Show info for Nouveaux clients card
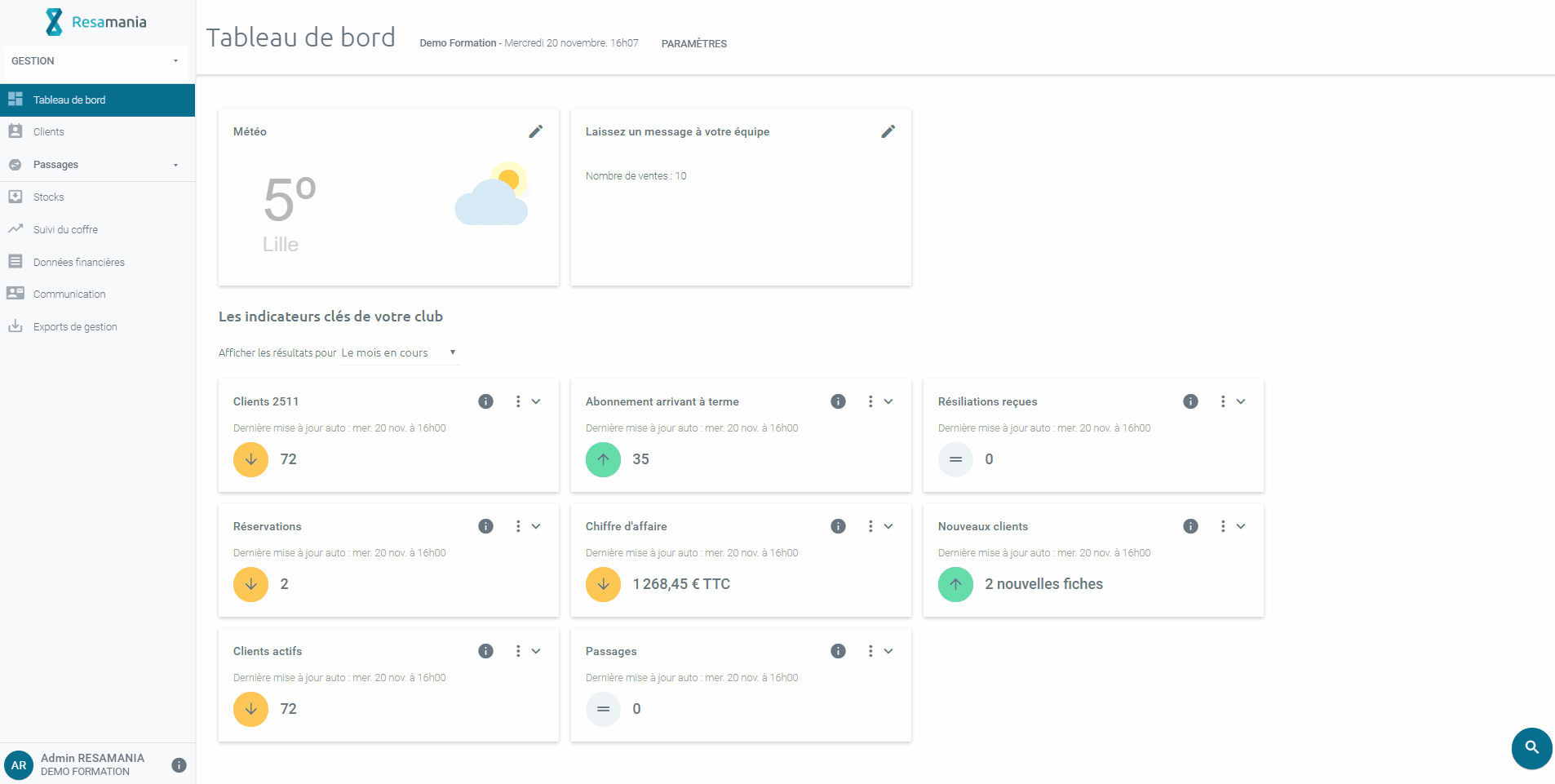 (1190, 526)
